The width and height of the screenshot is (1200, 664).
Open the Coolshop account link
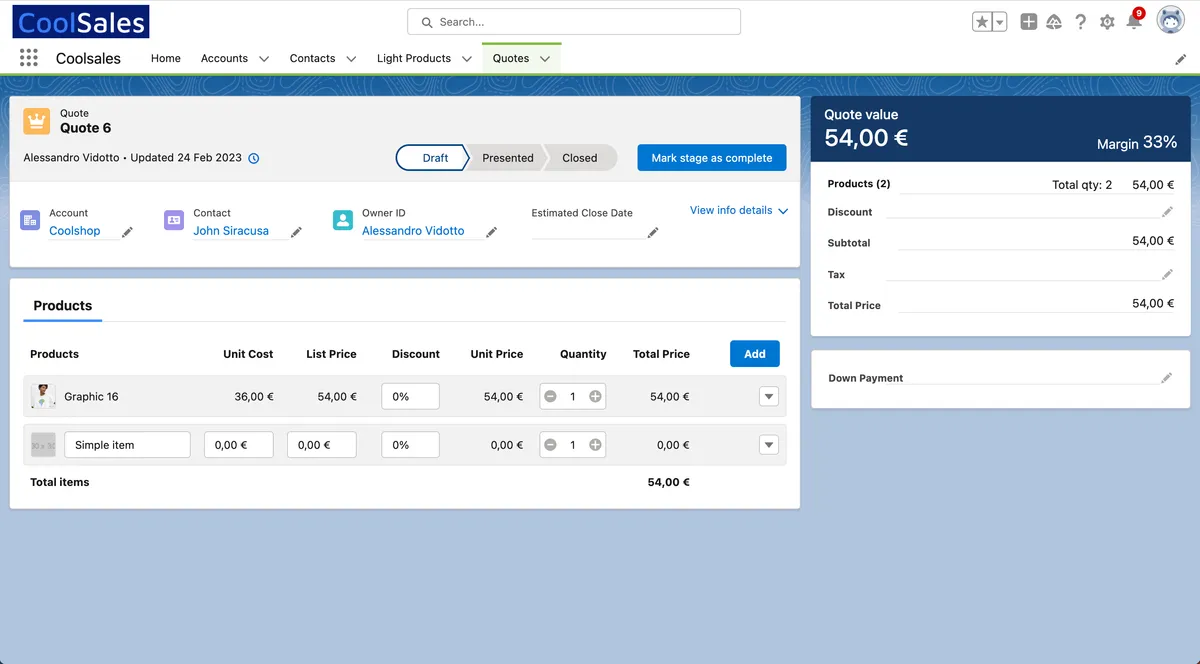[x=75, y=231]
